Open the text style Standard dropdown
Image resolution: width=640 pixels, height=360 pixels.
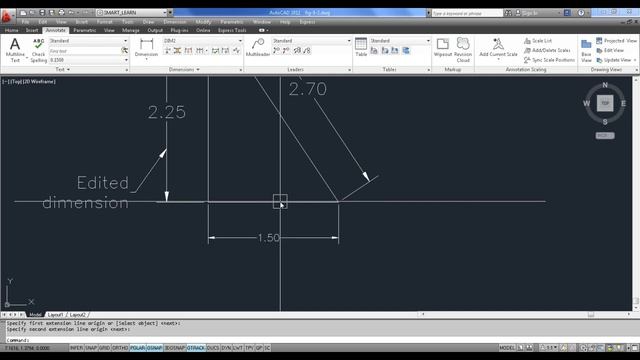tap(88, 41)
